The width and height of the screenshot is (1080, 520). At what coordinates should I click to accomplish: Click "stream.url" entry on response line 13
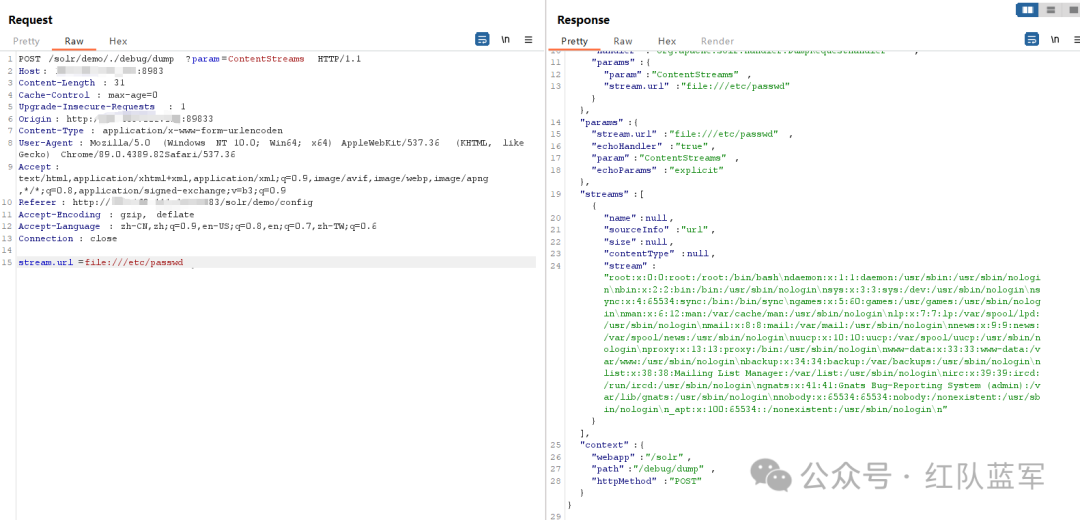point(696,86)
